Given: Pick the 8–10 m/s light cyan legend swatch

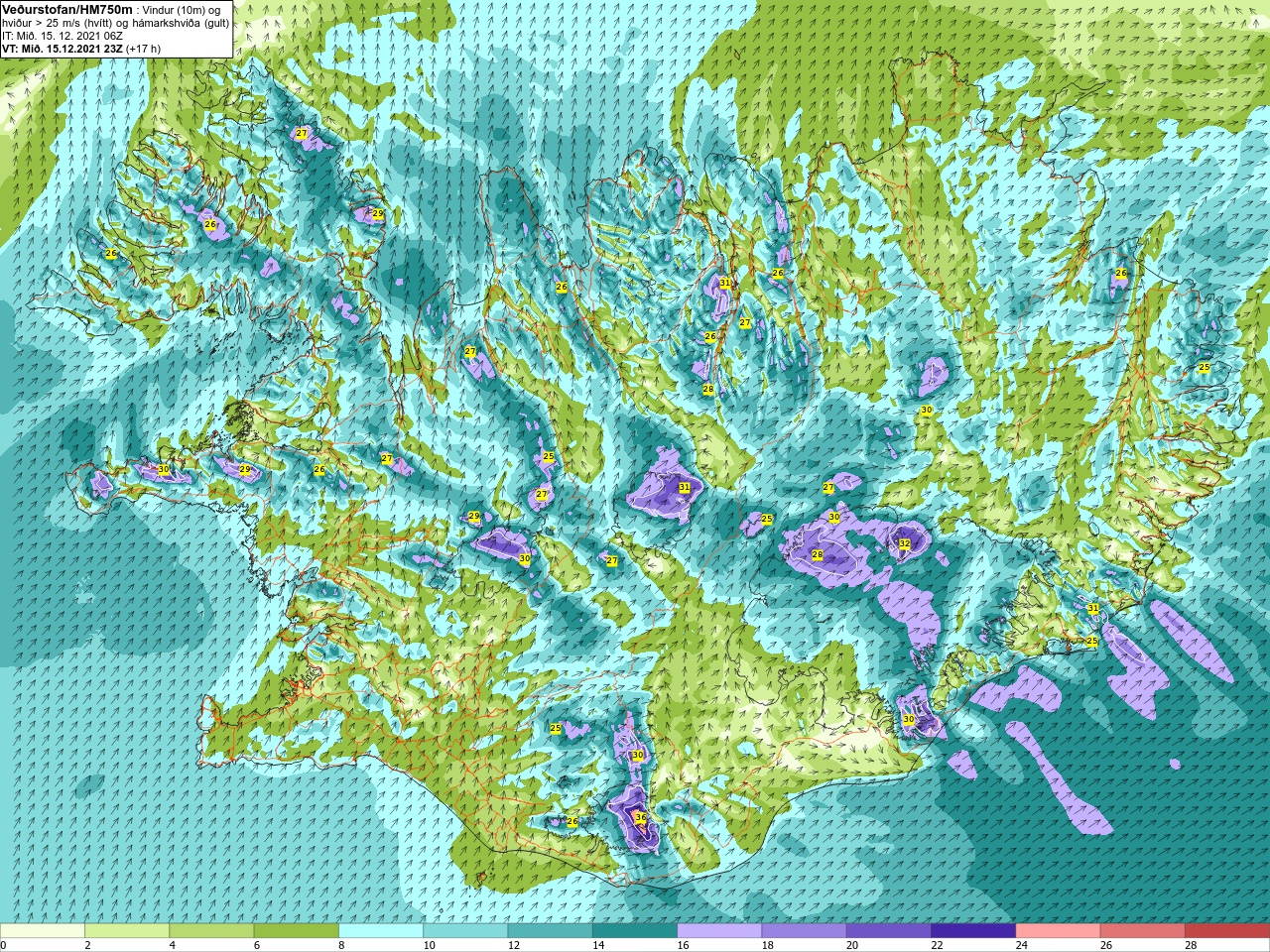Looking at the screenshot, I should tap(381, 931).
